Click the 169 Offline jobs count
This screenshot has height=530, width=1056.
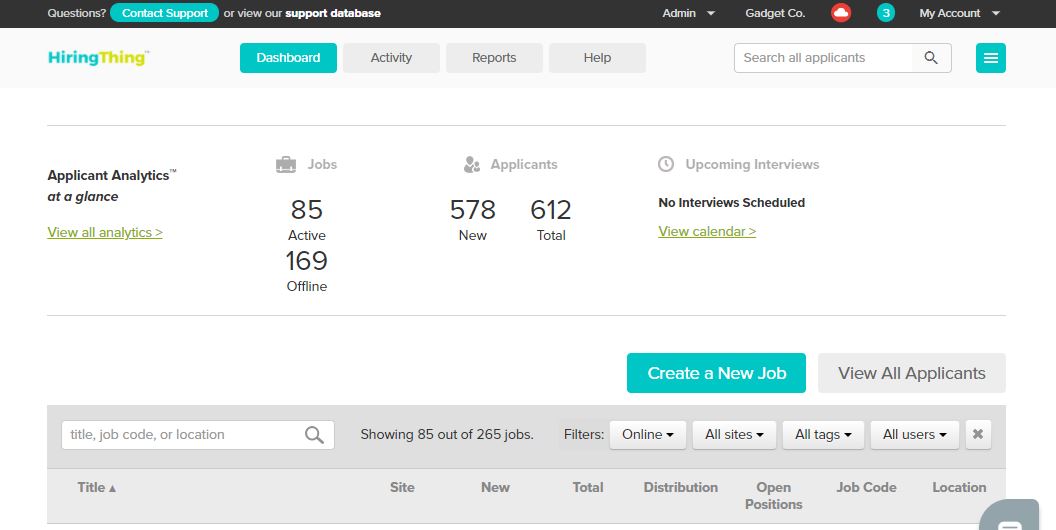pyautogui.click(x=306, y=261)
